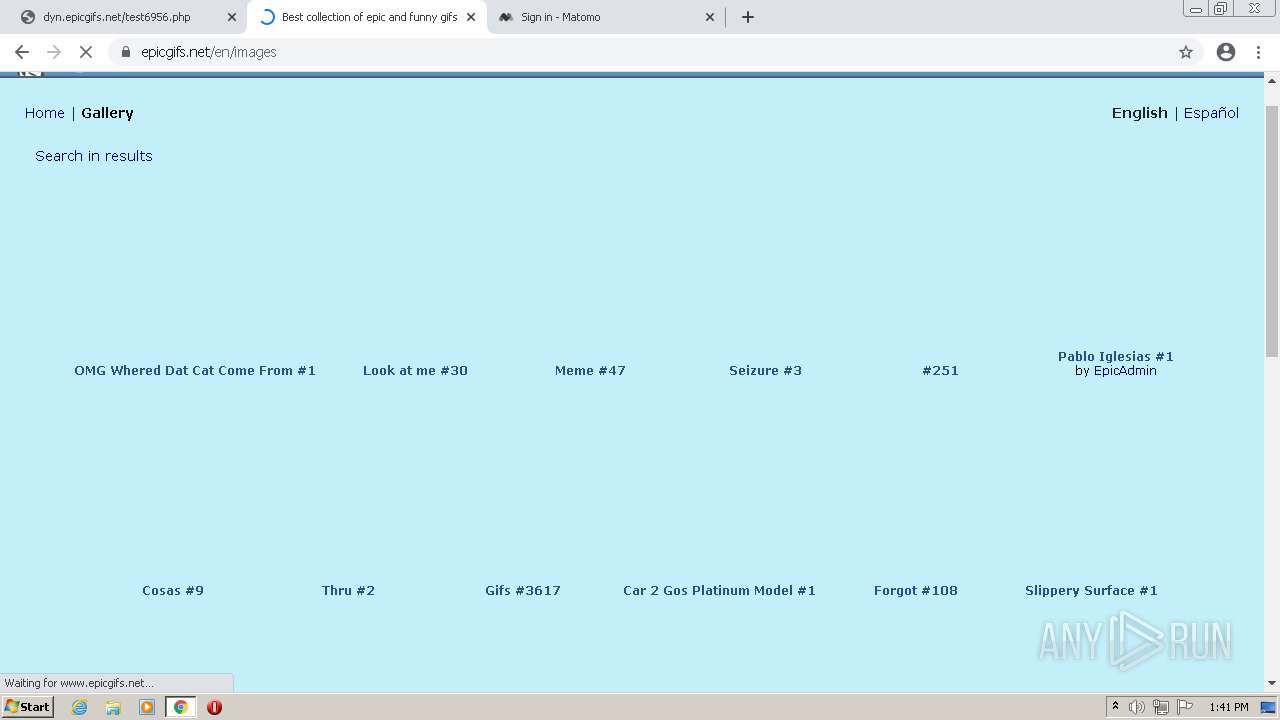Click the page scrollbar up arrow
This screenshot has width=1280, height=720.
1272,81
